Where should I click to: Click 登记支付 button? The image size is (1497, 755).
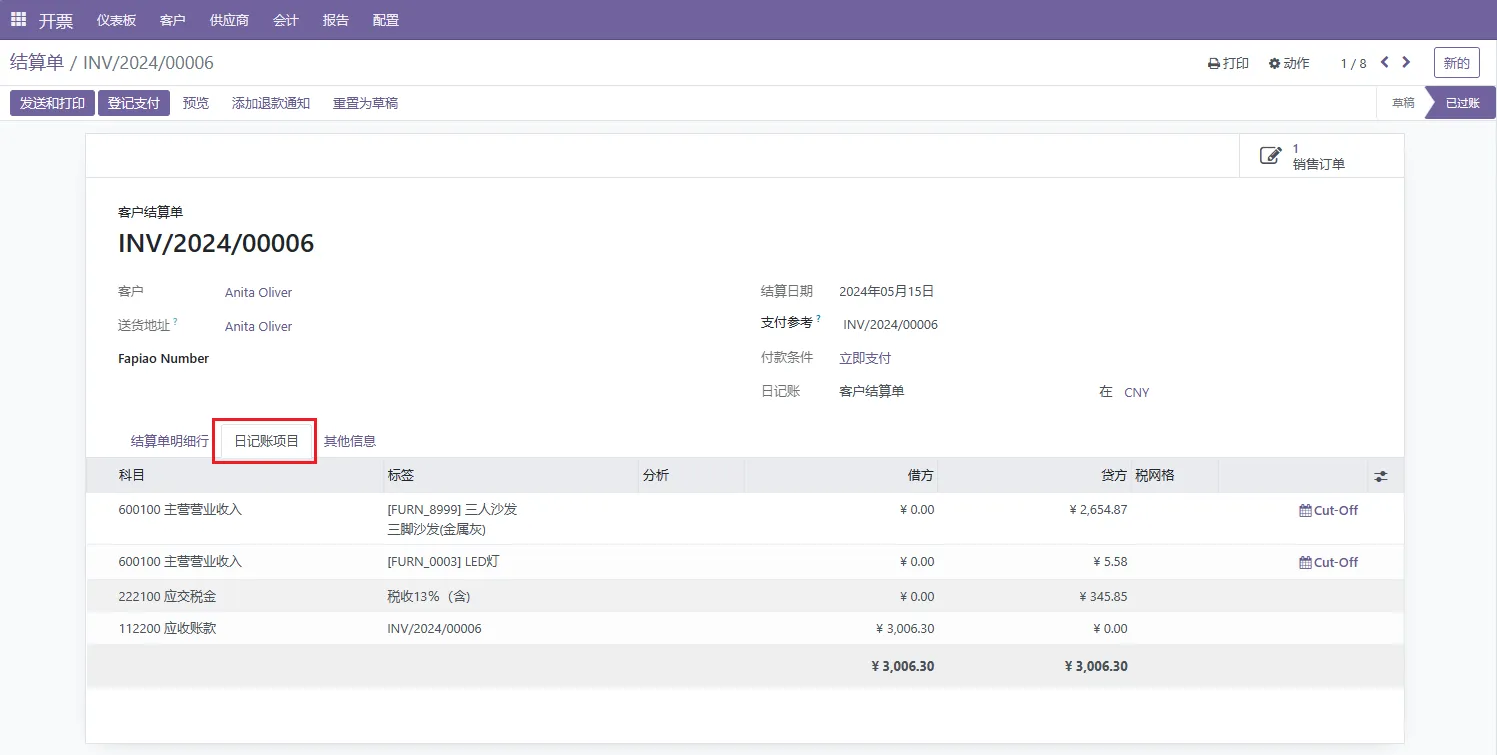134,103
